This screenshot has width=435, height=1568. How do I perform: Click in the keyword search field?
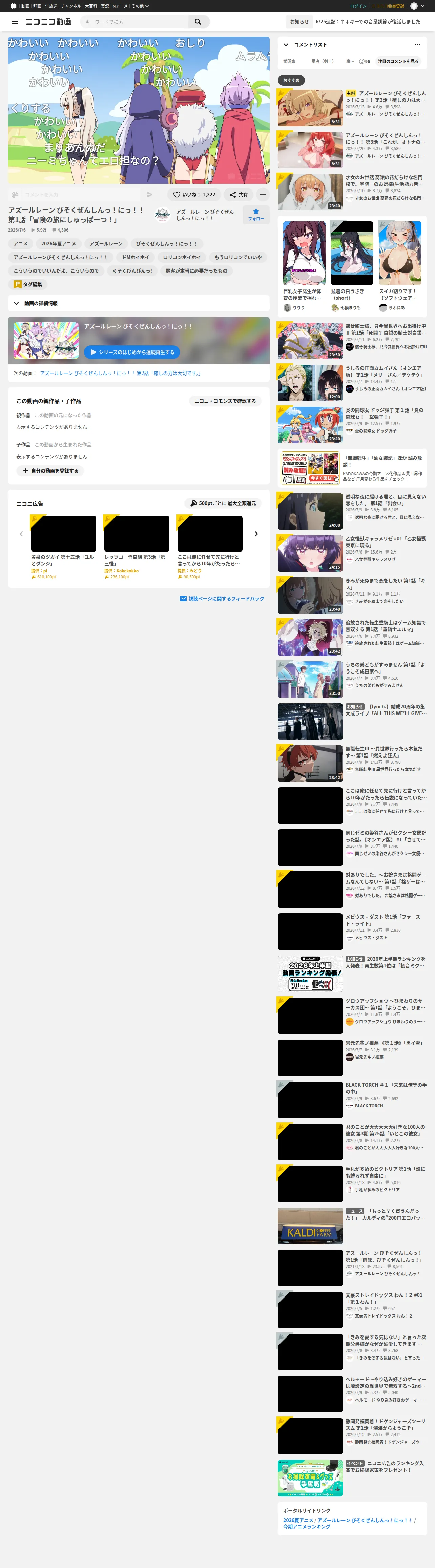[x=134, y=22]
